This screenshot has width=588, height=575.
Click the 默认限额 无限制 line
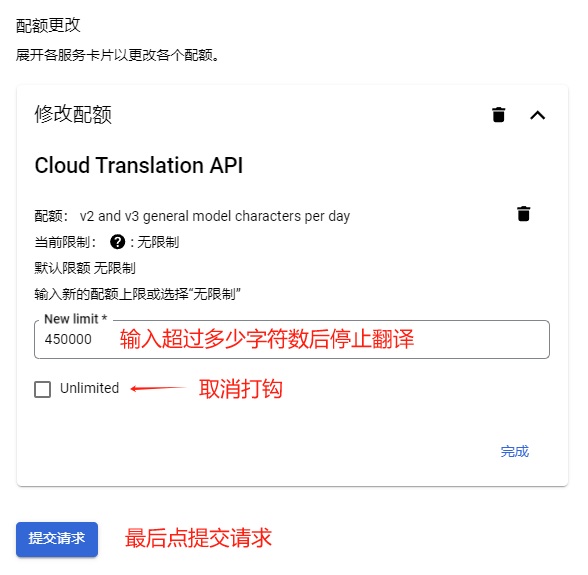click(x=85, y=268)
